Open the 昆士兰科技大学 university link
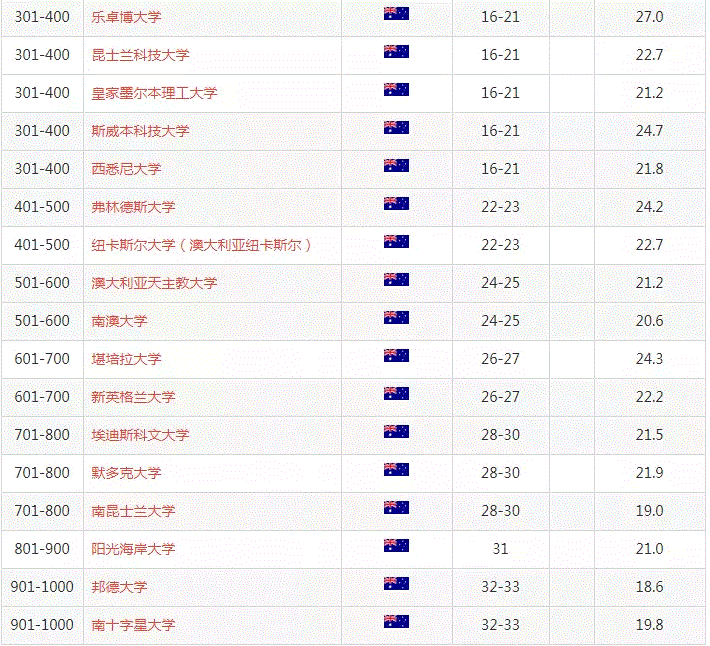This screenshot has width=710, height=646. point(140,55)
